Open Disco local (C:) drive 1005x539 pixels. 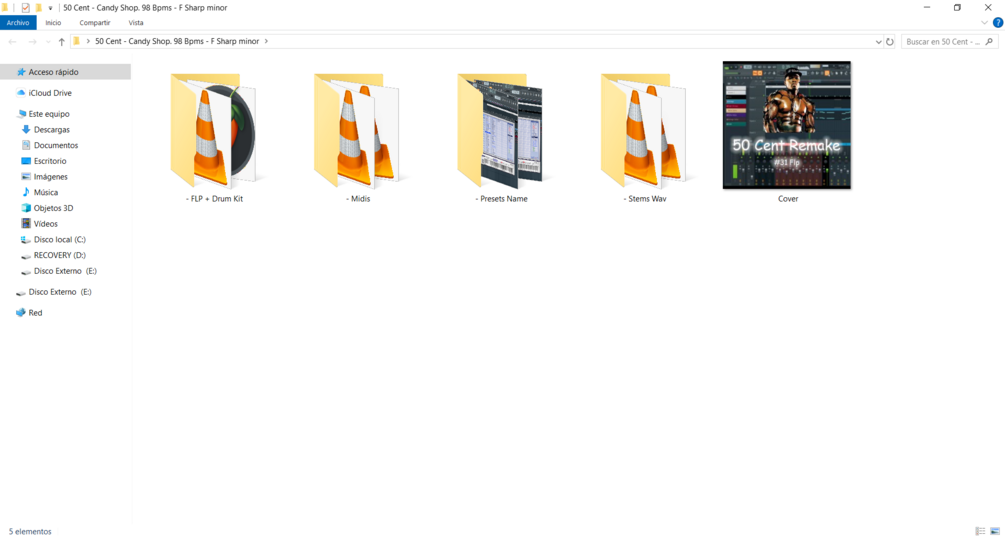(60, 240)
